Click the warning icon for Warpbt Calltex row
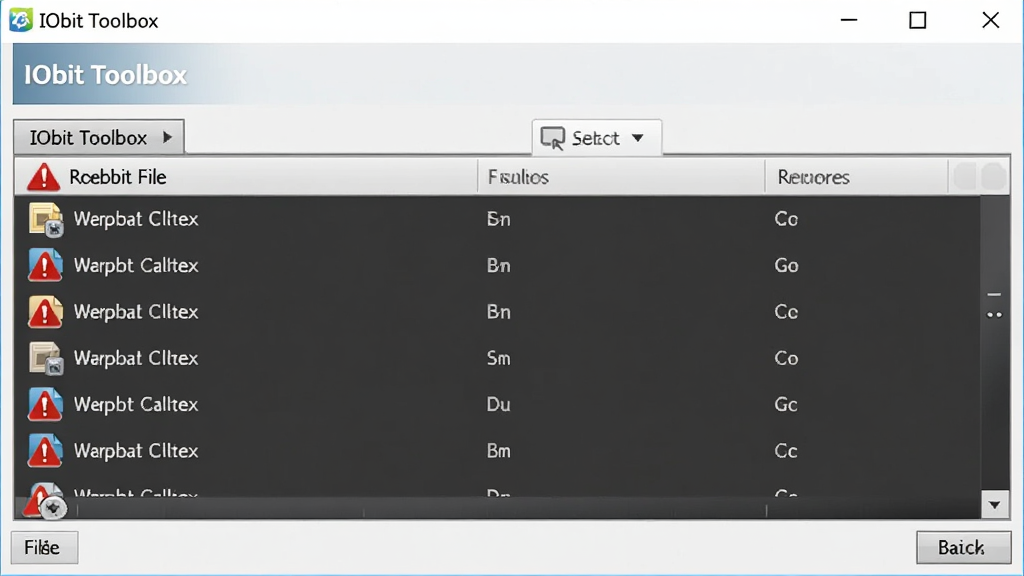 pos(45,265)
